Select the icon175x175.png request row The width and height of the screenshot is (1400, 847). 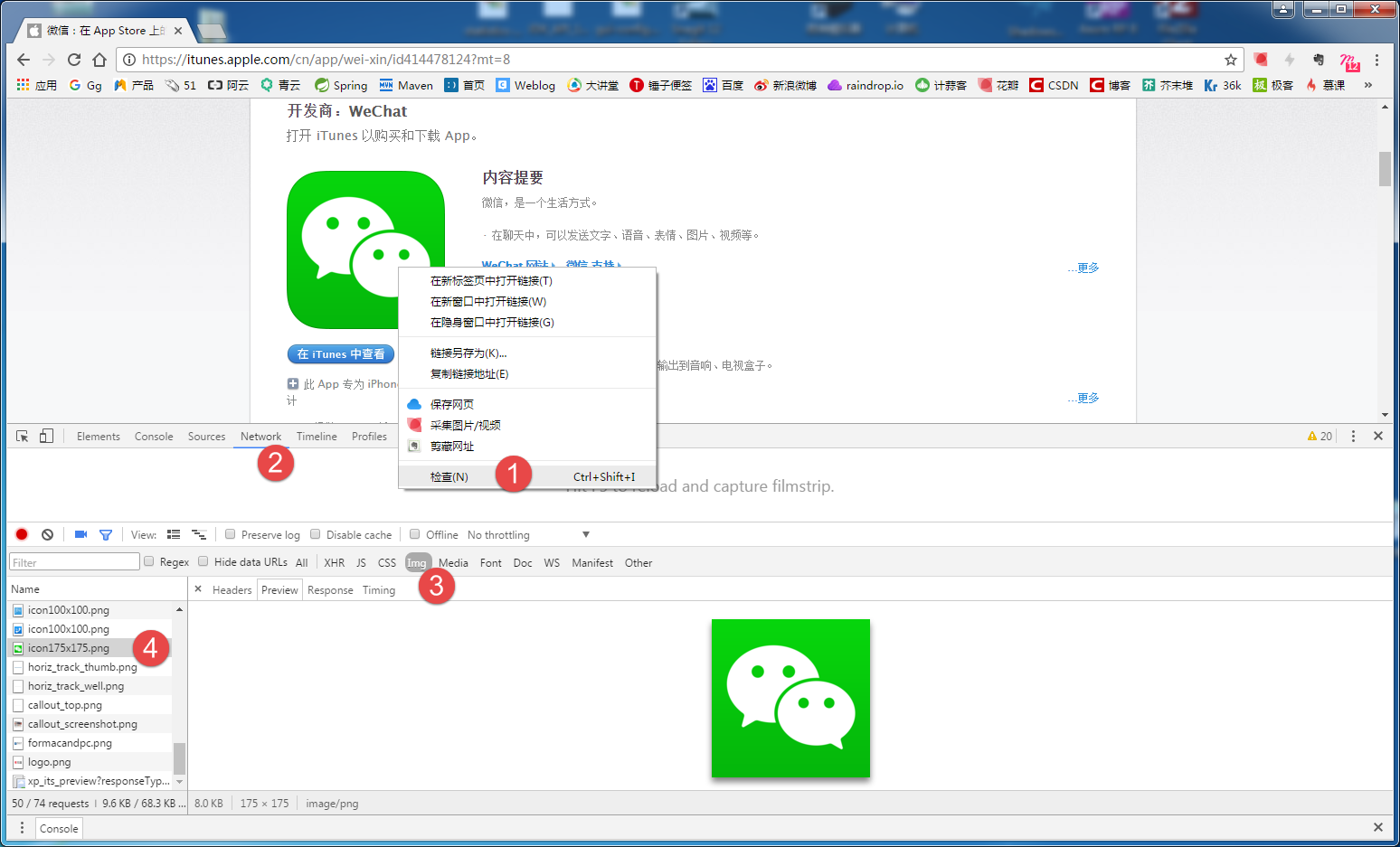[90, 648]
